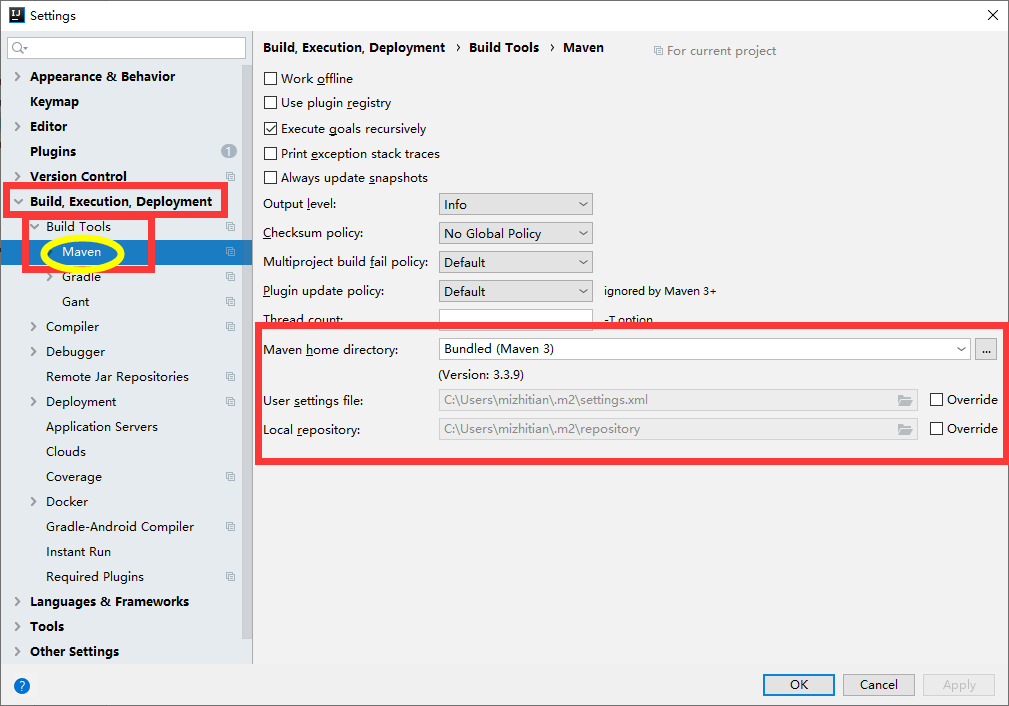The height and width of the screenshot is (706, 1009).
Task: Open the Keymap settings page
Action: click(x=55, y=102)
